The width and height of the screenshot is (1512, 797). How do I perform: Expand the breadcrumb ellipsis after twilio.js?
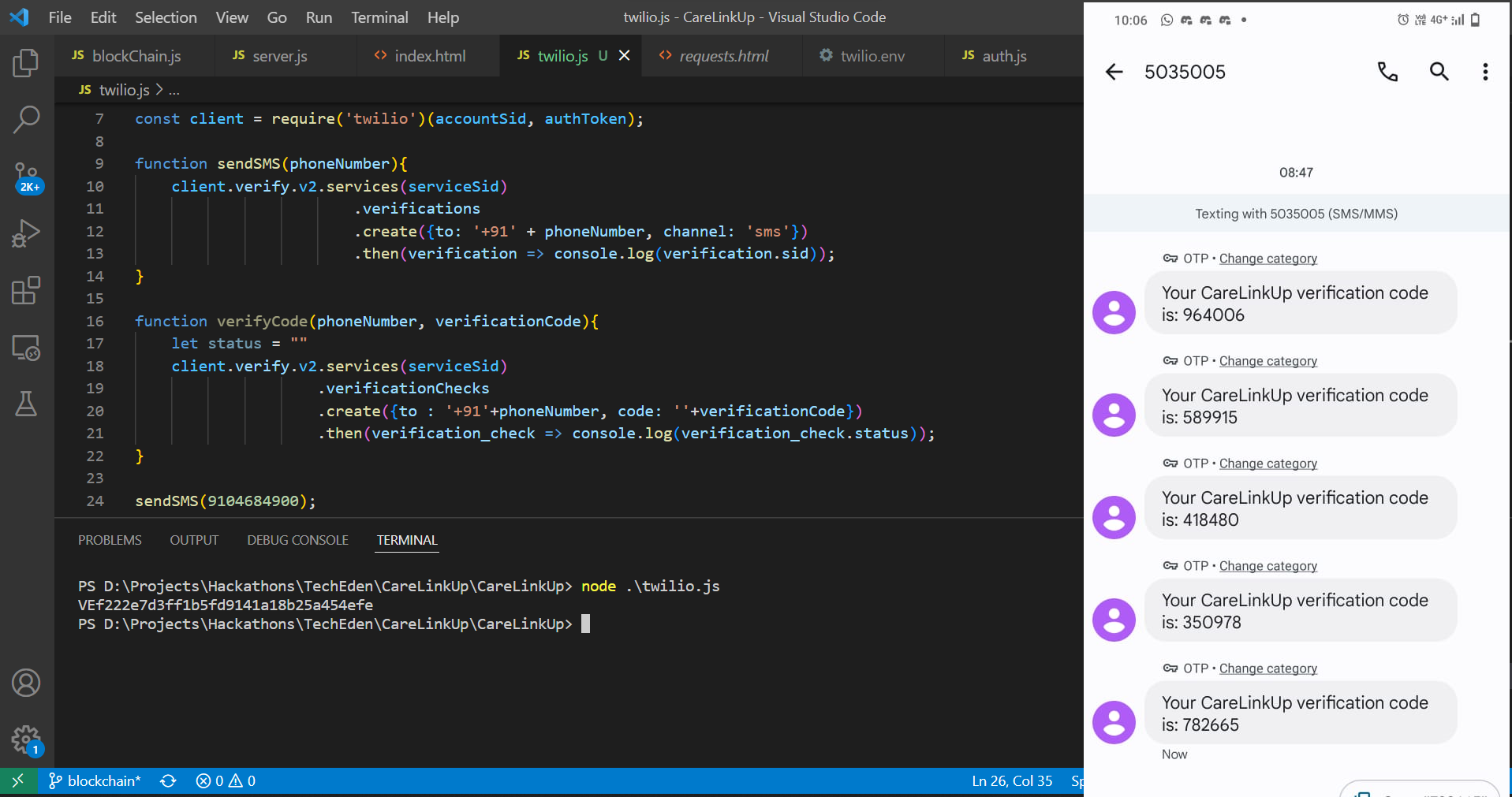tap(174, 91)
